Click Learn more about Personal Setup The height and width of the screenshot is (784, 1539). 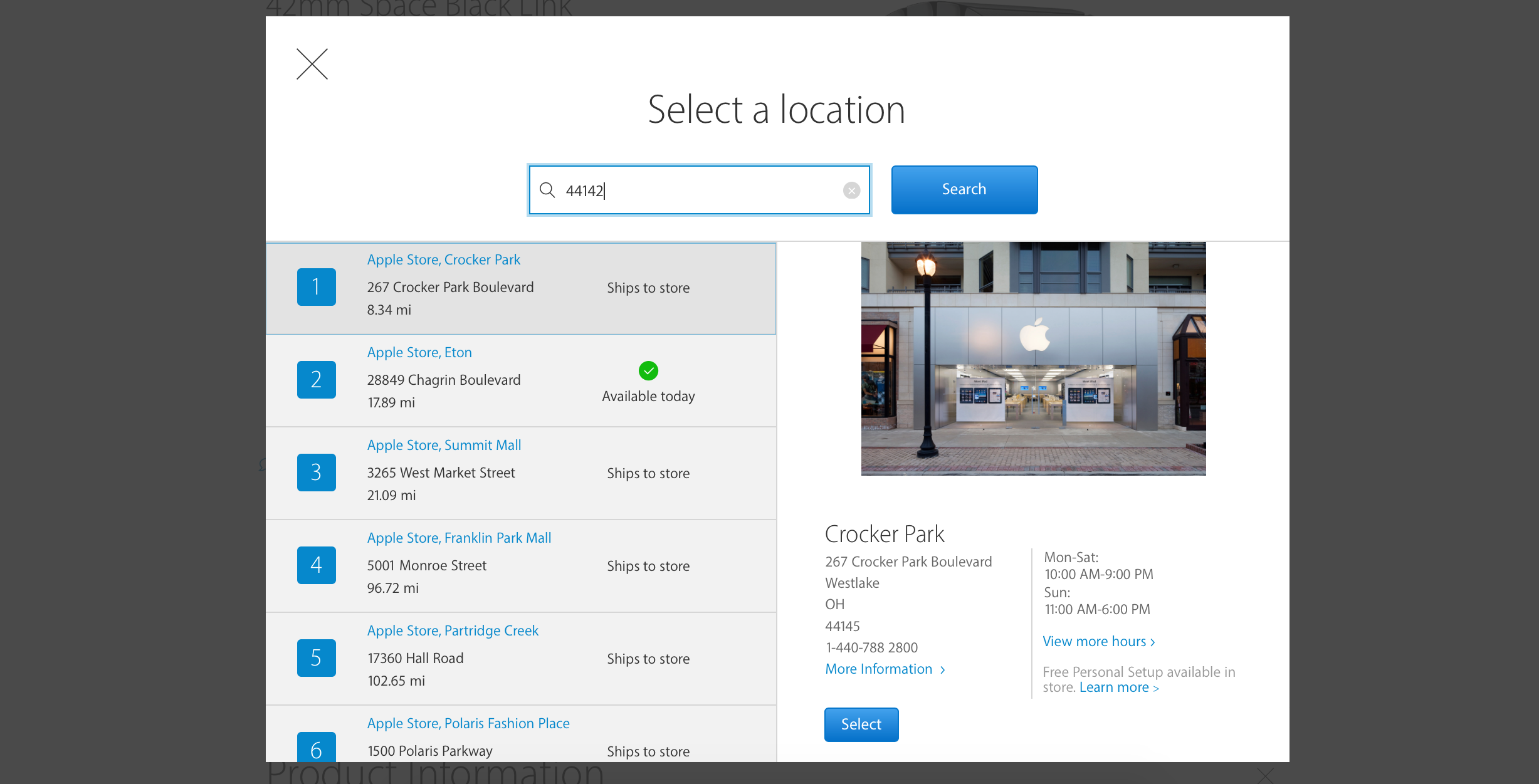click(x=1119, y=687)
